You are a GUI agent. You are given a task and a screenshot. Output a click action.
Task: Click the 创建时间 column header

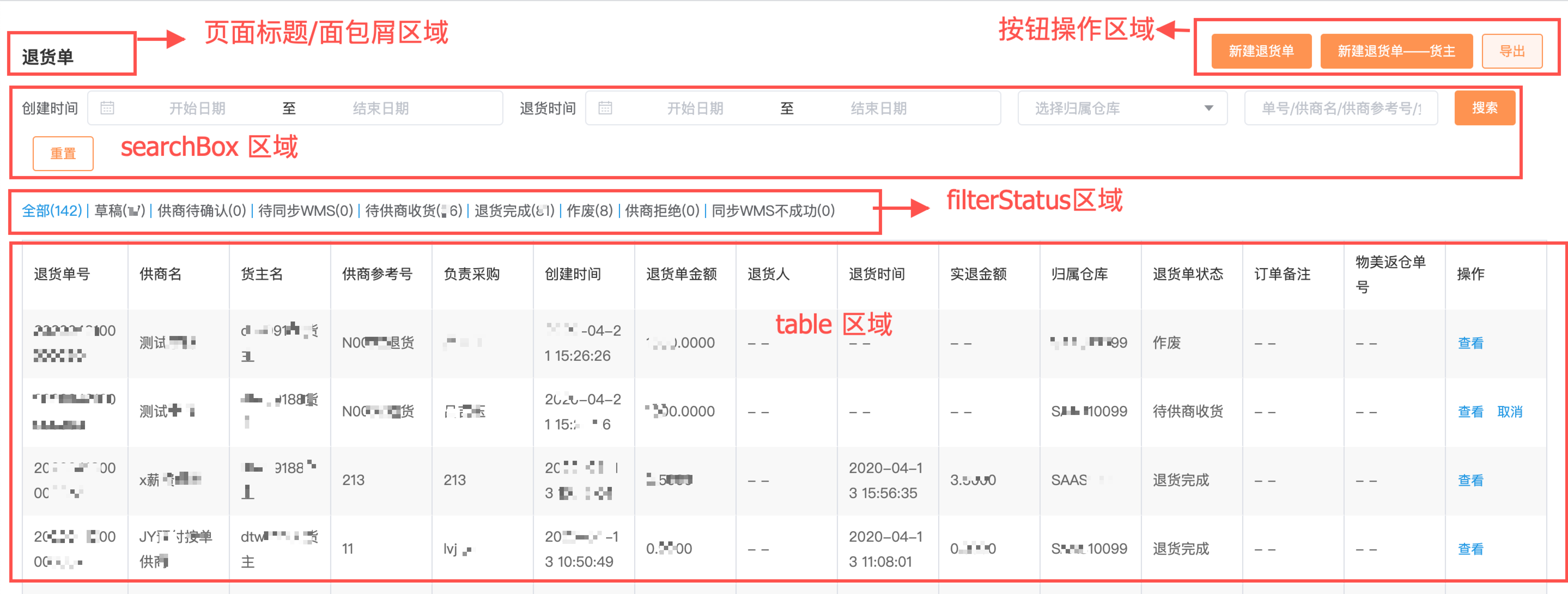(573, 274)
